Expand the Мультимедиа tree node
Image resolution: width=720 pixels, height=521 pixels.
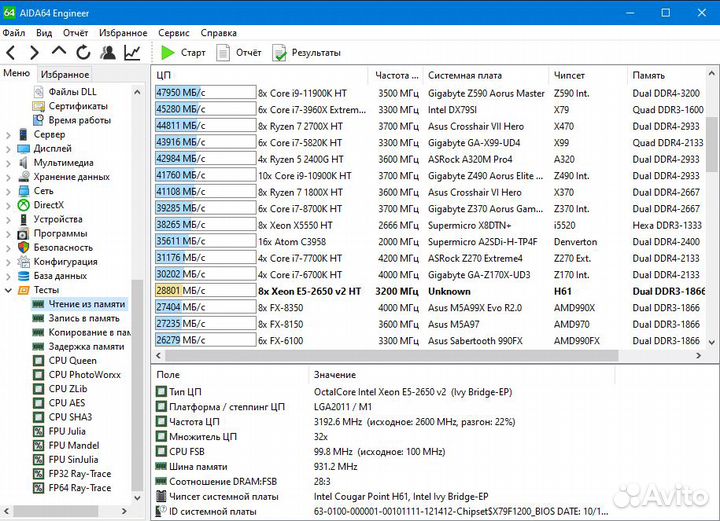tap(8, 163)
